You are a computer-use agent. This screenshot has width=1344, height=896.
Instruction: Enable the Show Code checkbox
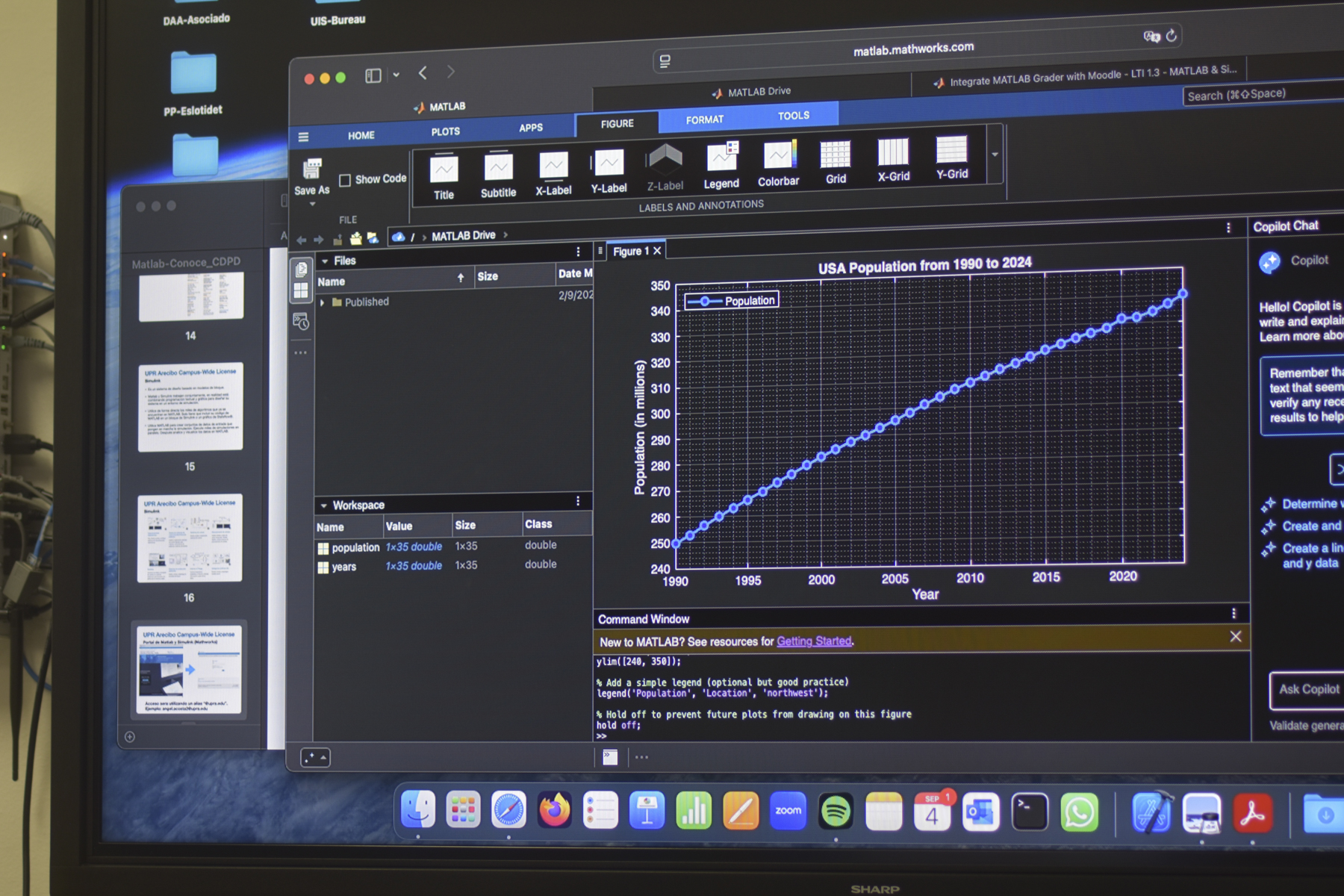point(344,180)
